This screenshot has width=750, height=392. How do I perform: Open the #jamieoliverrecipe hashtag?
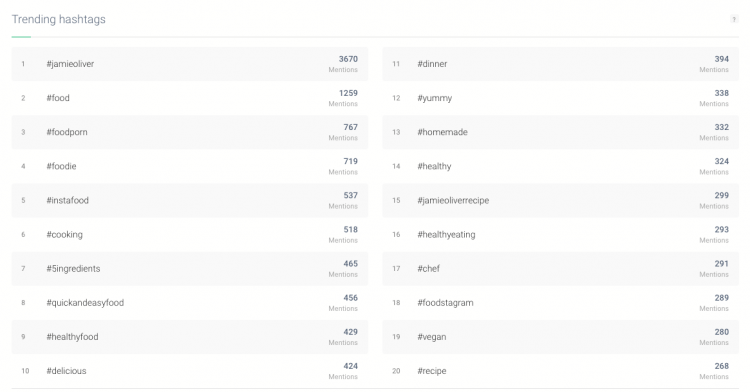(x=453, y=201)
